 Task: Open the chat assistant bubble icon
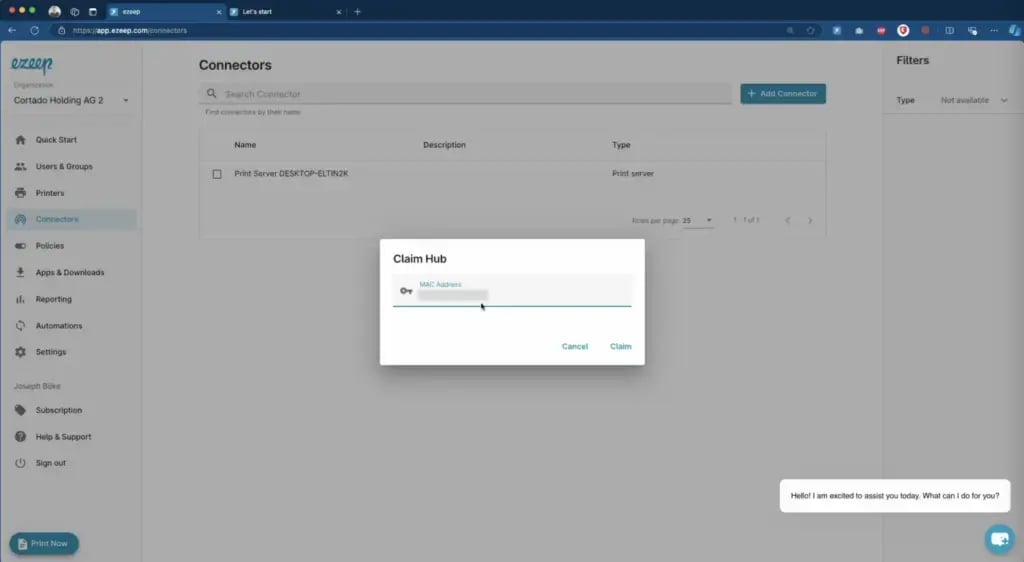tap(999, 539)
